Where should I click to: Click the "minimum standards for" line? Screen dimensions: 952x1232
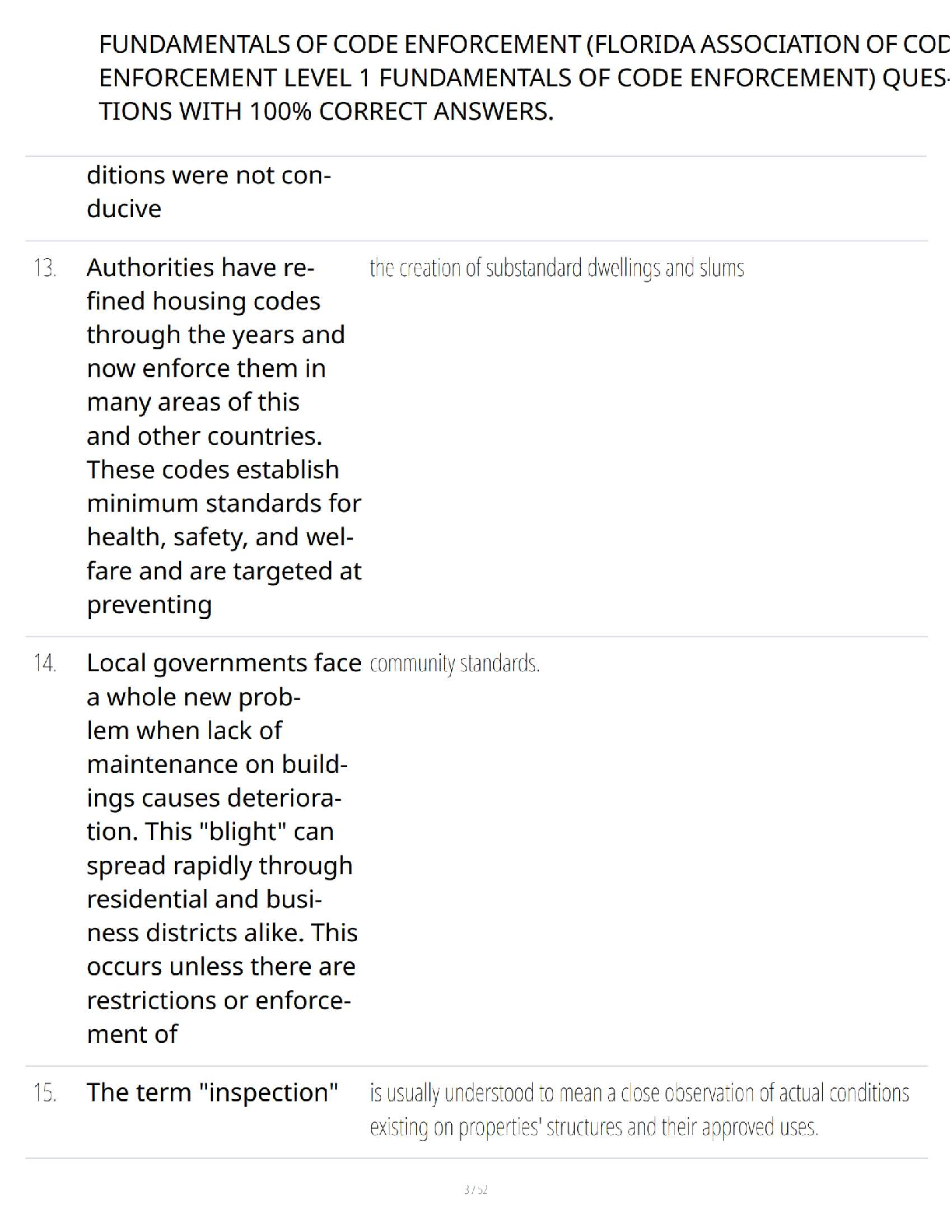tap(224, 503)
